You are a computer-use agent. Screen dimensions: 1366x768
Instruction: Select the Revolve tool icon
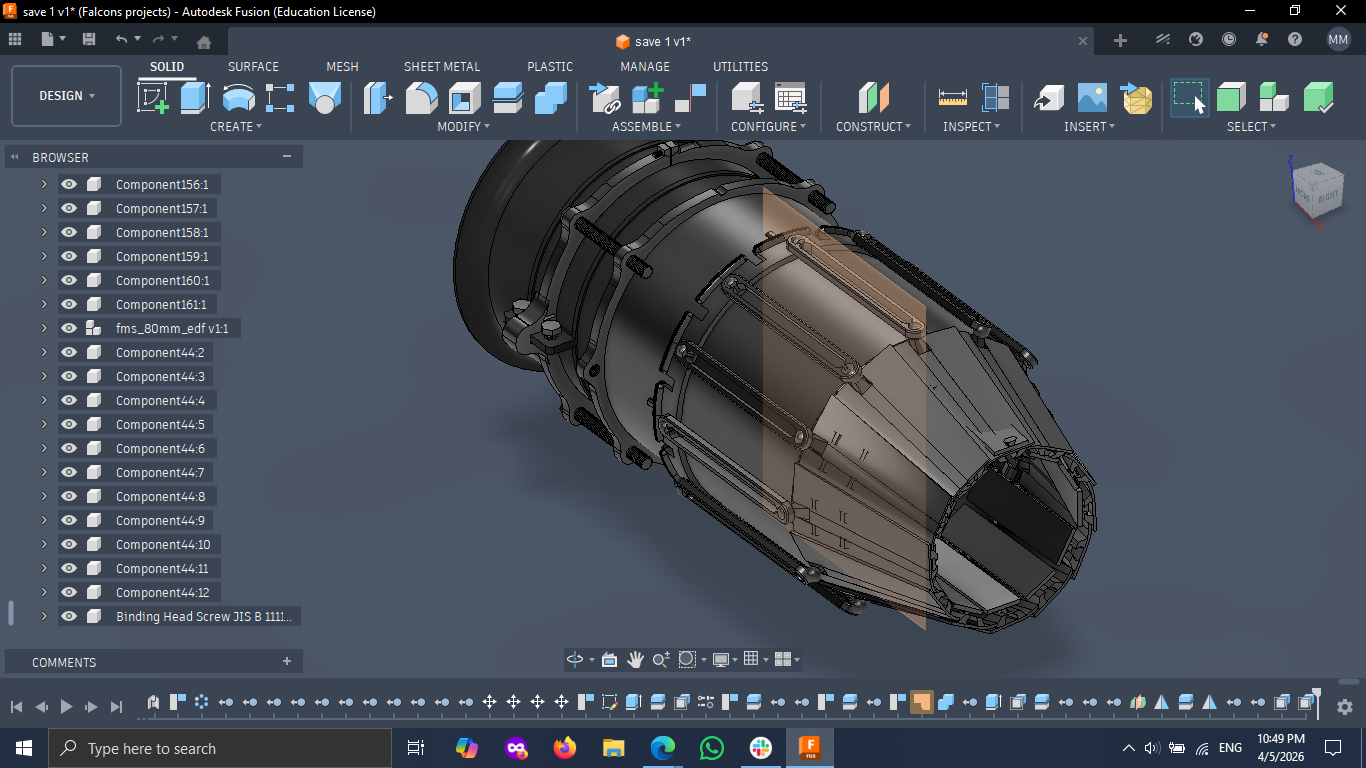[x=238, y=98]
